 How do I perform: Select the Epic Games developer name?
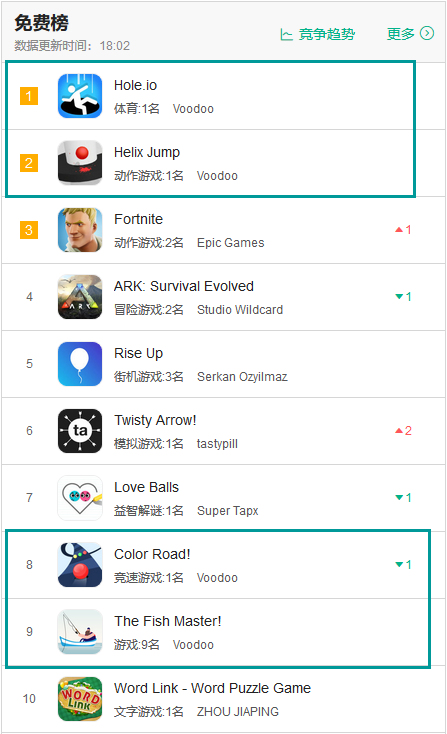click(x=231, y=243)
